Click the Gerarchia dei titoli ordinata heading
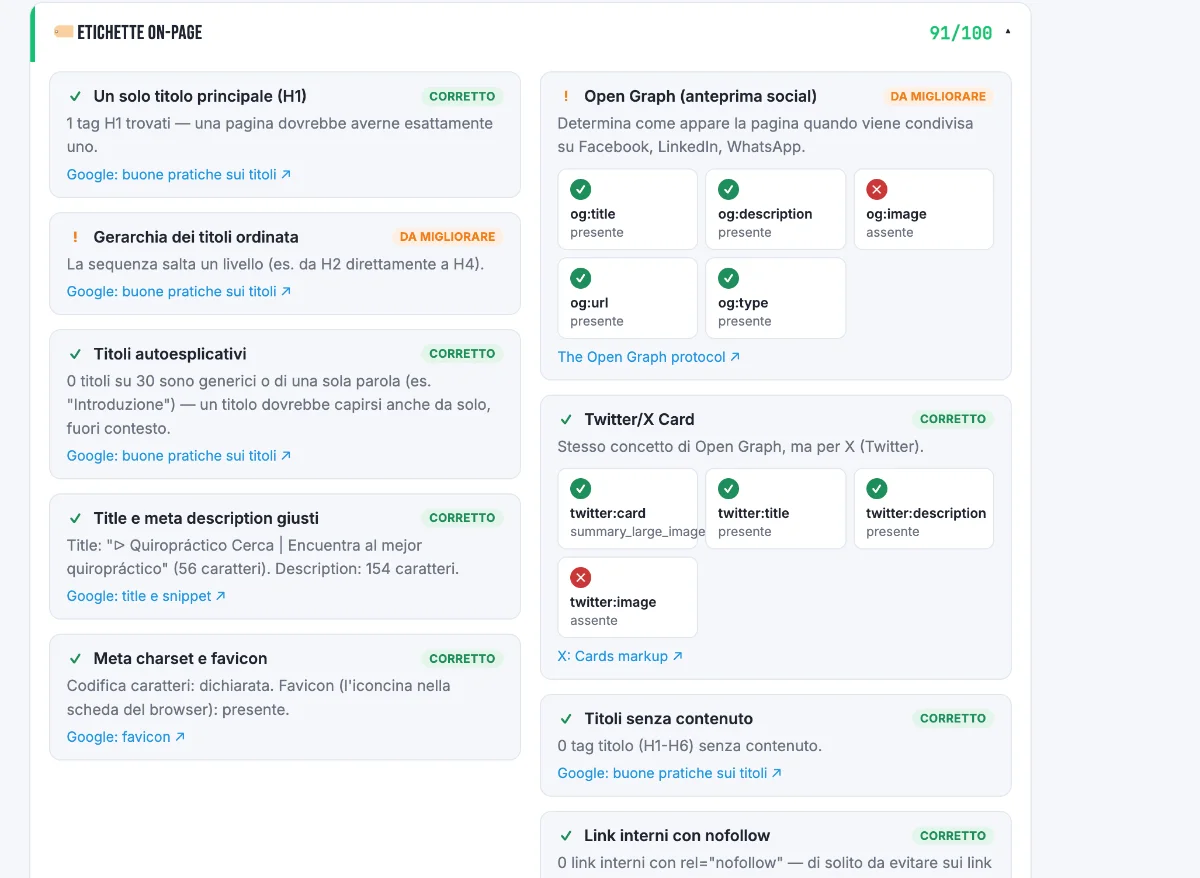The height and width of the screenshot is (878, 1200). tap(196, 237)
